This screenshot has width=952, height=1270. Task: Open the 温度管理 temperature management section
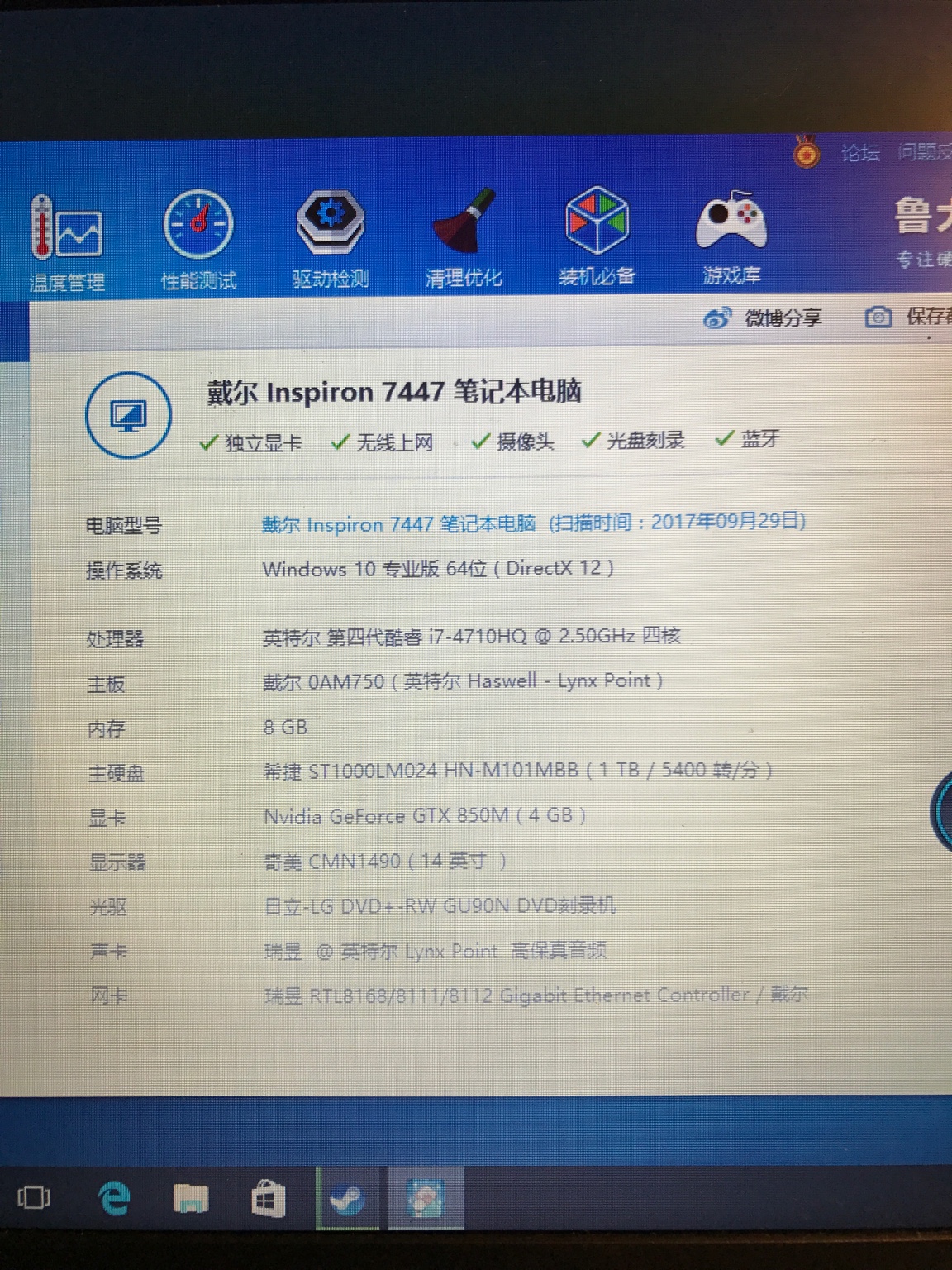pyautogui.click(x=67, y=244)
